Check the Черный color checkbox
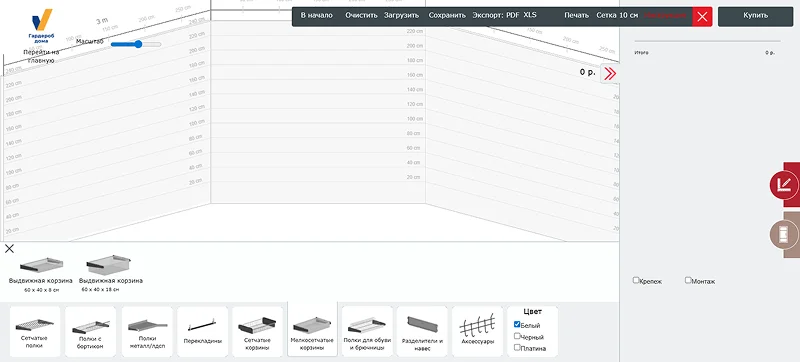 pos(517,336)
